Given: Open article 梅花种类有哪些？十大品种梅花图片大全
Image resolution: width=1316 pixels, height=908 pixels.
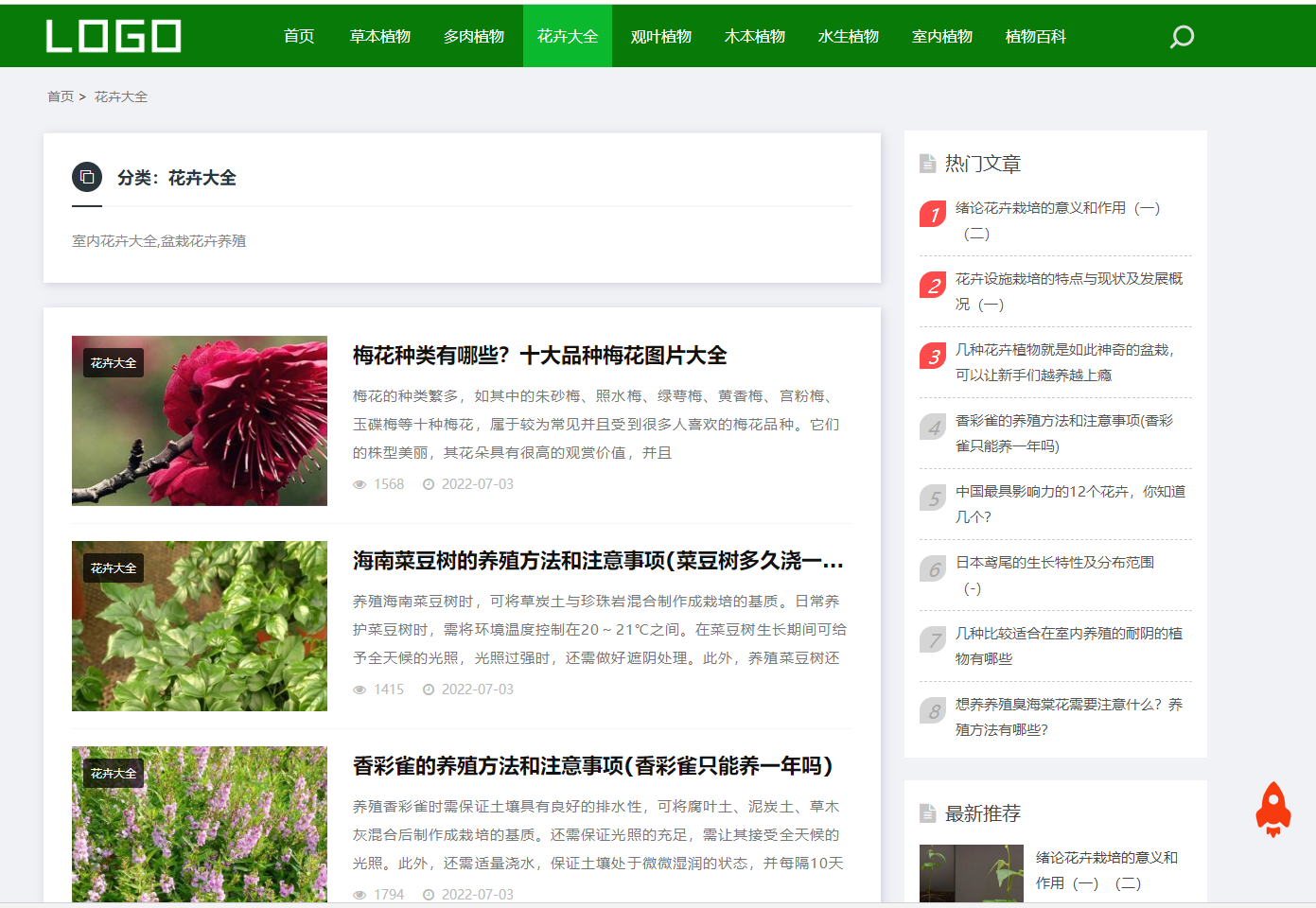Looking at the screenshot, I should pyautogui.click(x=540, y=356).
